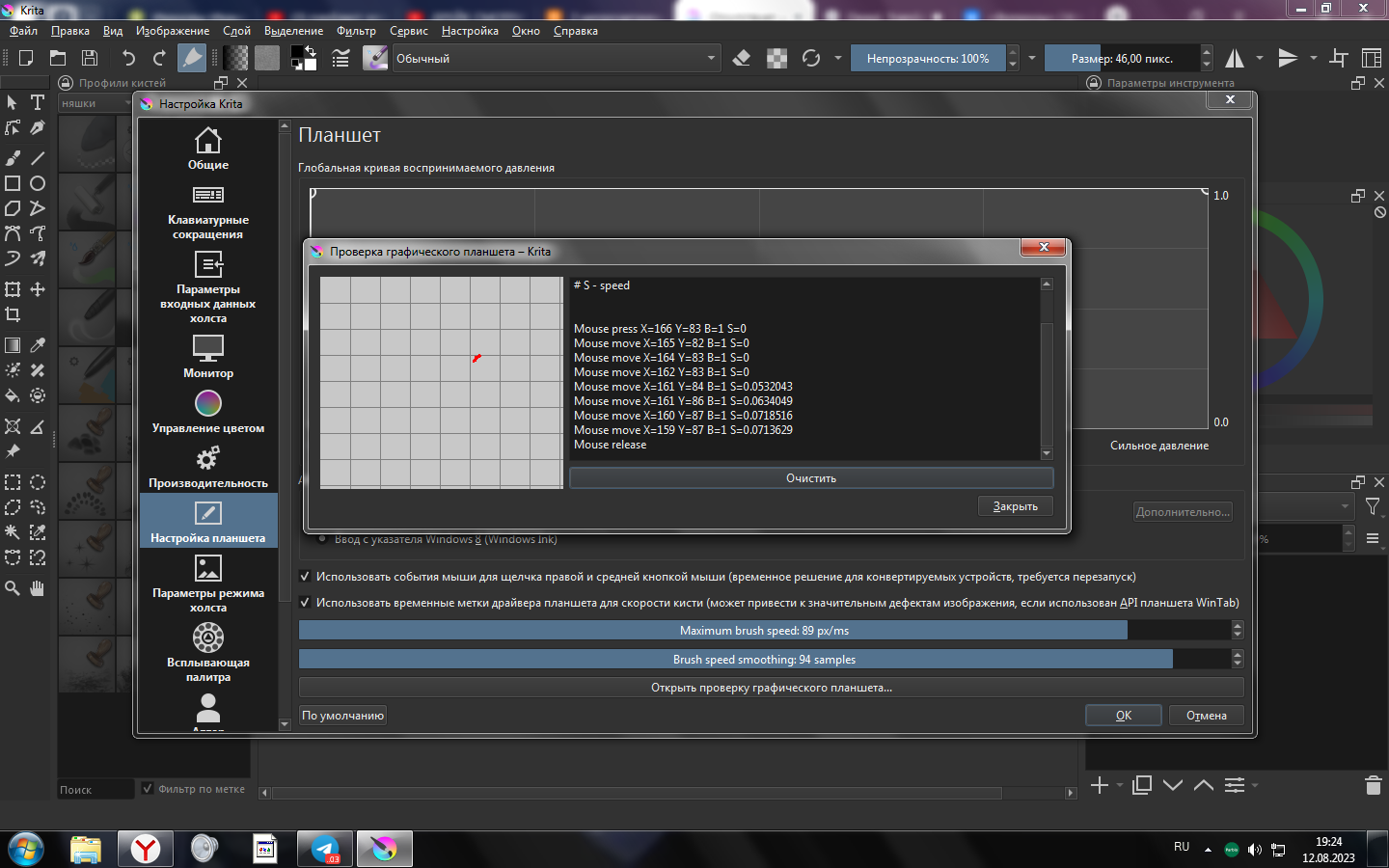1389x868 pixels.
Task: Click the Очистить button
Action: pos(810,478)
